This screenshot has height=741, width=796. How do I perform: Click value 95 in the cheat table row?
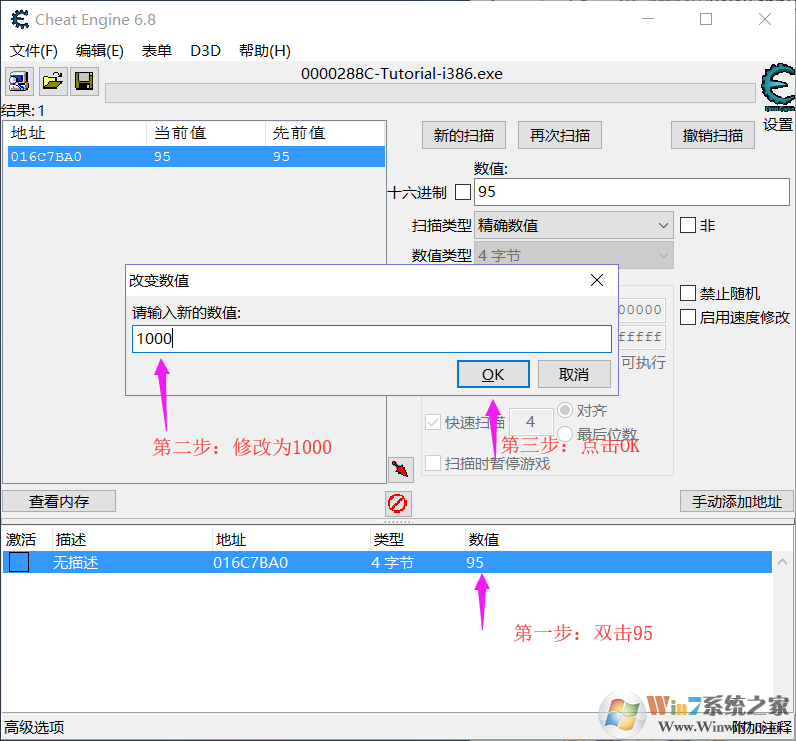pos(475,562)
